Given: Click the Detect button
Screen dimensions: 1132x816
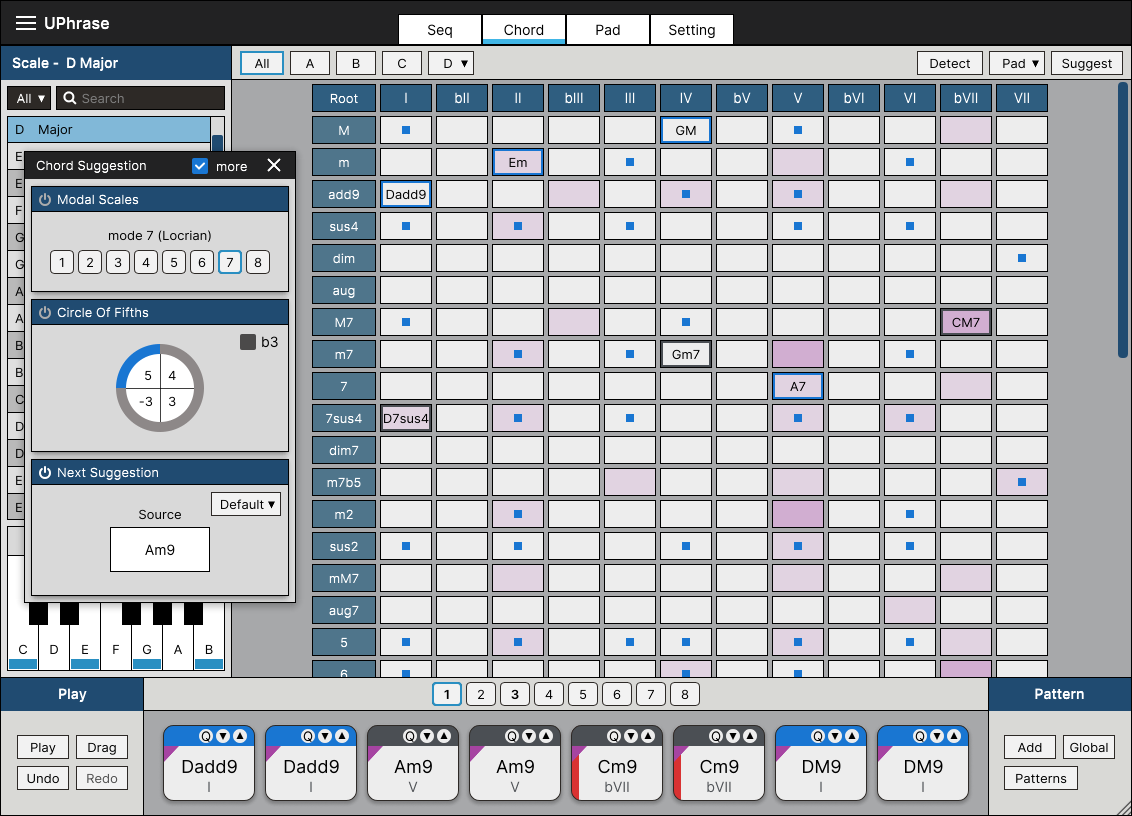Looking at the screenshot, I should pos(950,64).
